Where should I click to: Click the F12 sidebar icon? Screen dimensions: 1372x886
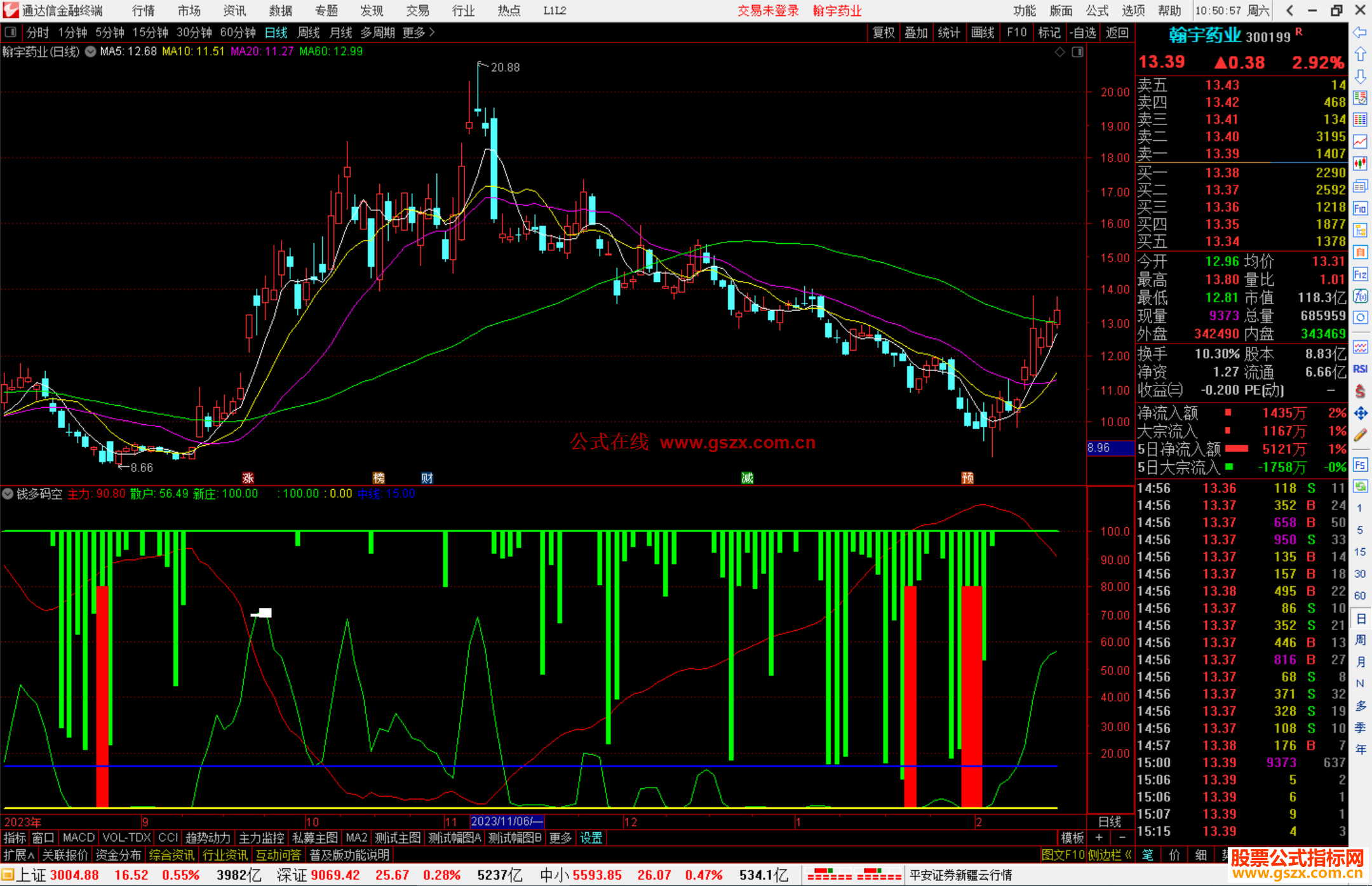(1360, 274)
